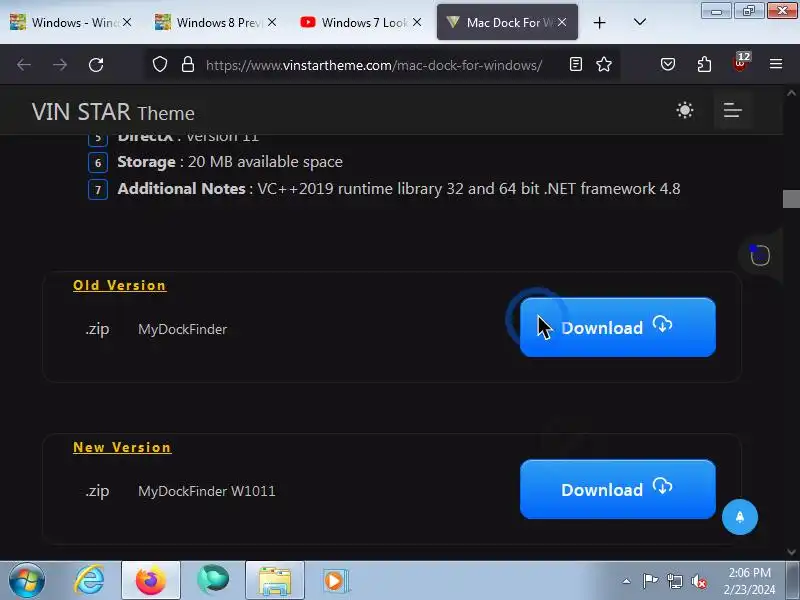The height and width of the screenshot is (600, 800).
Task: Click the VIN STAR Theme site logo
Action: click(113, 112)
